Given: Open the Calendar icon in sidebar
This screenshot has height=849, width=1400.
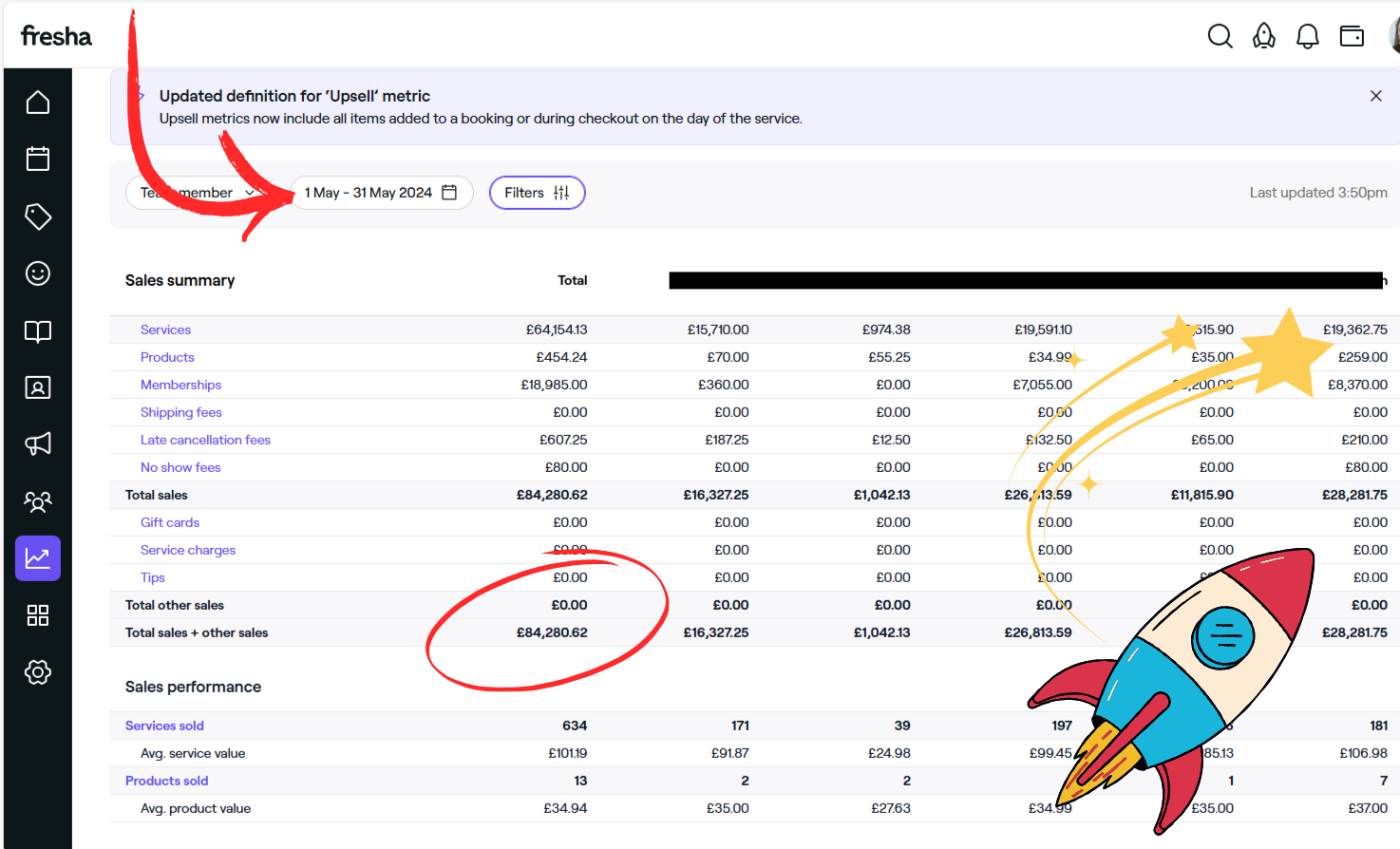Looking at the screenshot, I should 38,159.
